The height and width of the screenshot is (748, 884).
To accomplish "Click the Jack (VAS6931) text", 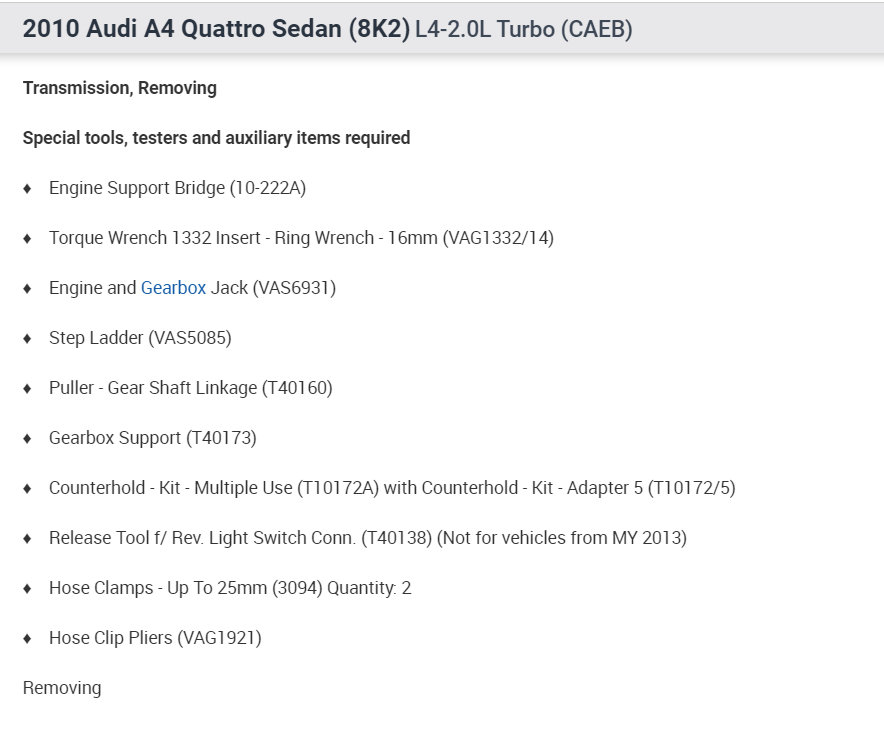I will pyautogui.click(x=273, y=288).
